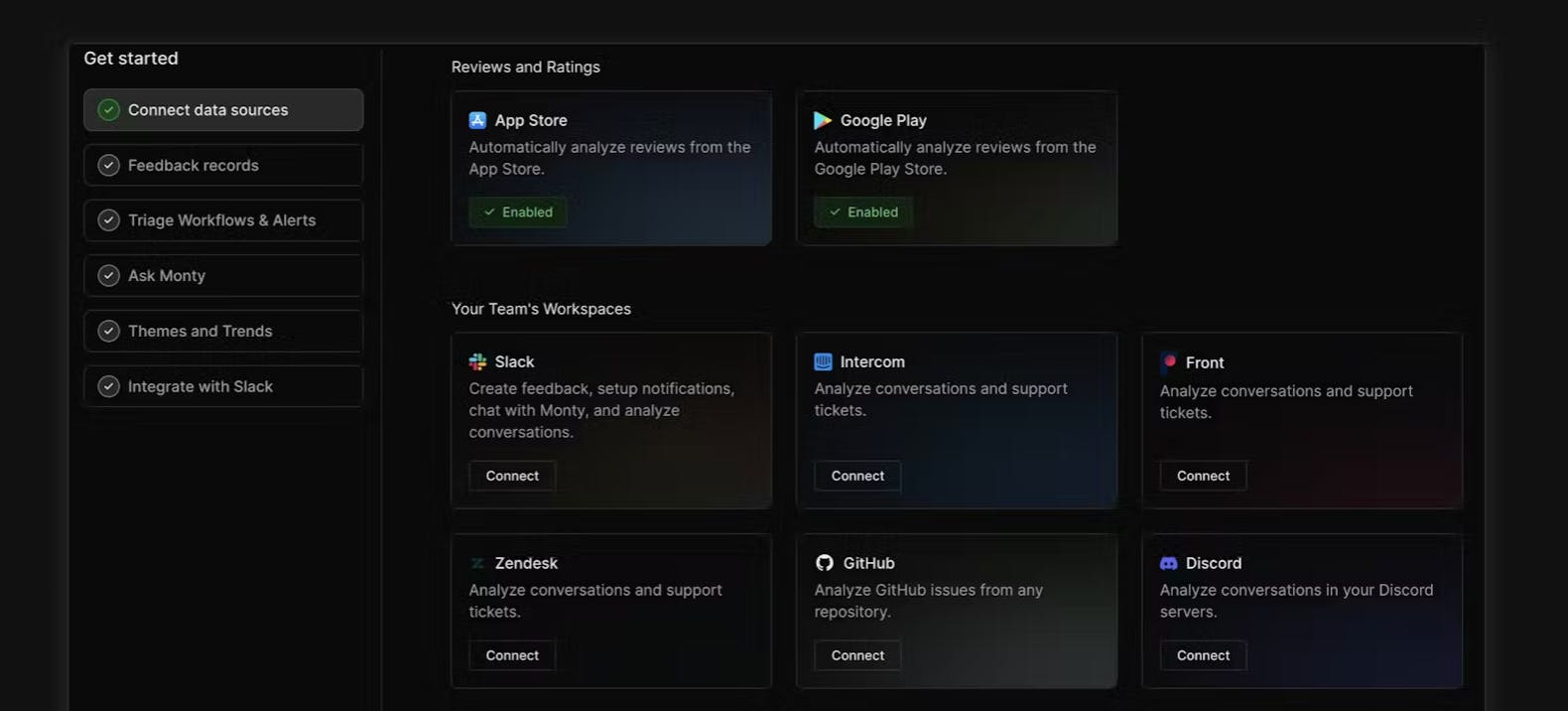
Task: Click the Discord logo icon
Action: (1169, 563)
